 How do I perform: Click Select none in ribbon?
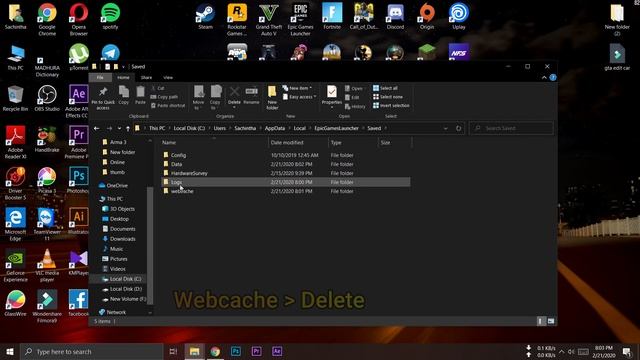pos(388,97)
